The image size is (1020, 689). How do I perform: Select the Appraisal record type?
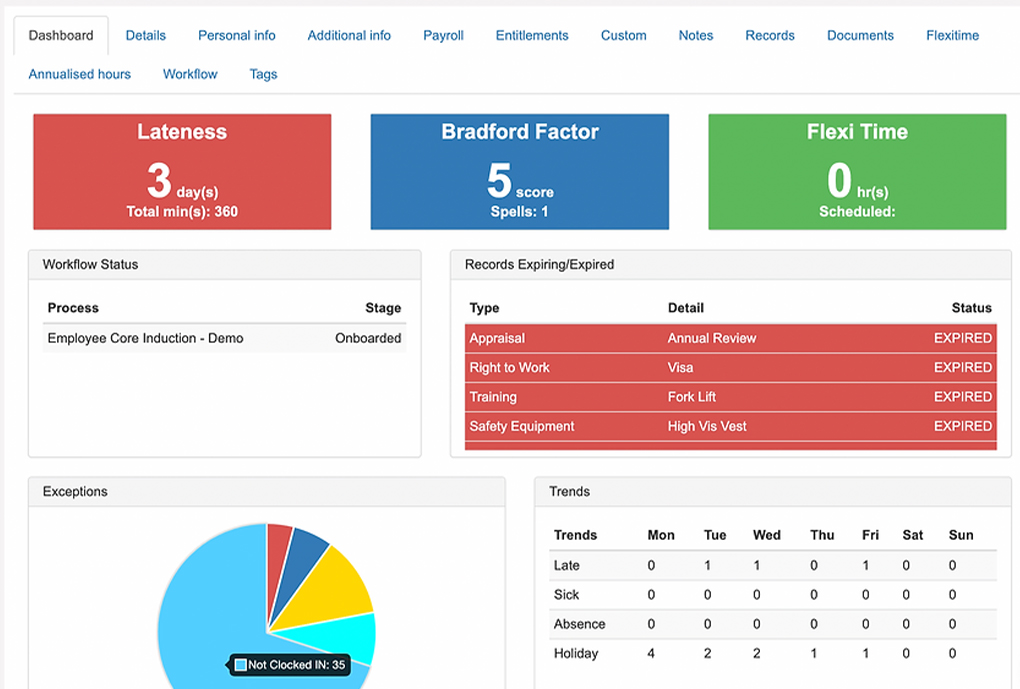point(497,338)
